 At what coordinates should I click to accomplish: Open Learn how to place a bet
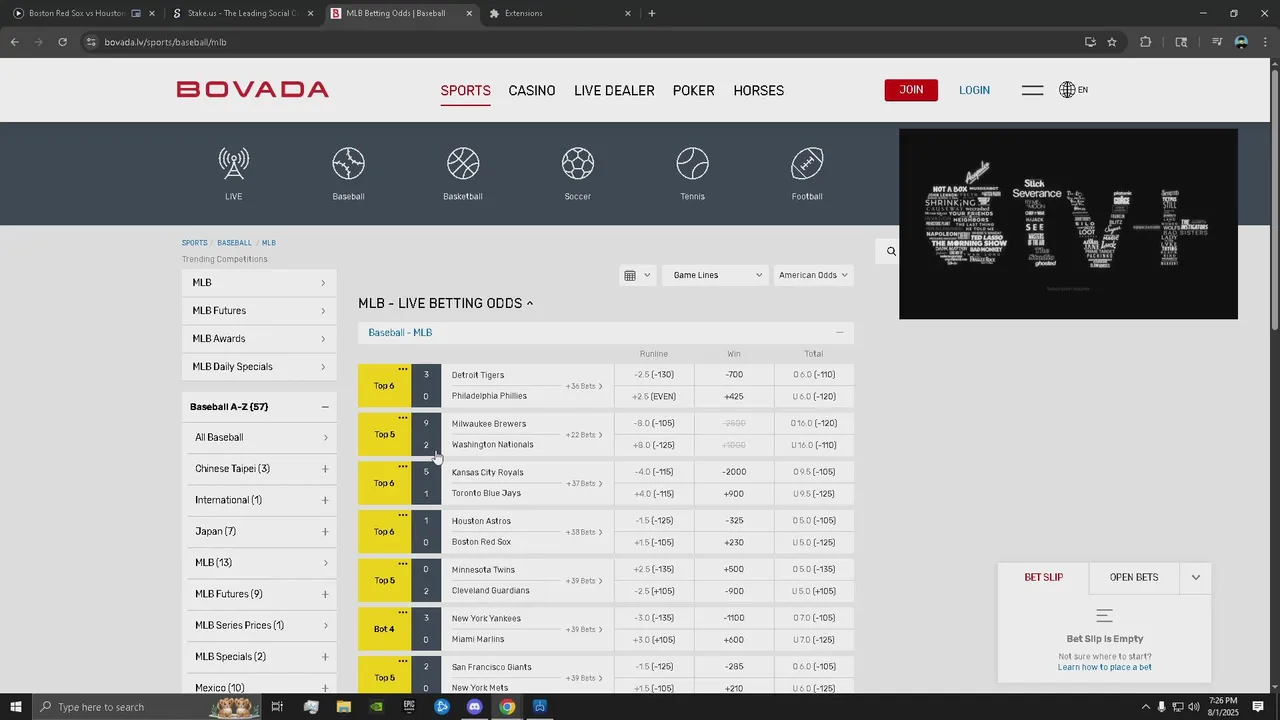click(1104, 667)
